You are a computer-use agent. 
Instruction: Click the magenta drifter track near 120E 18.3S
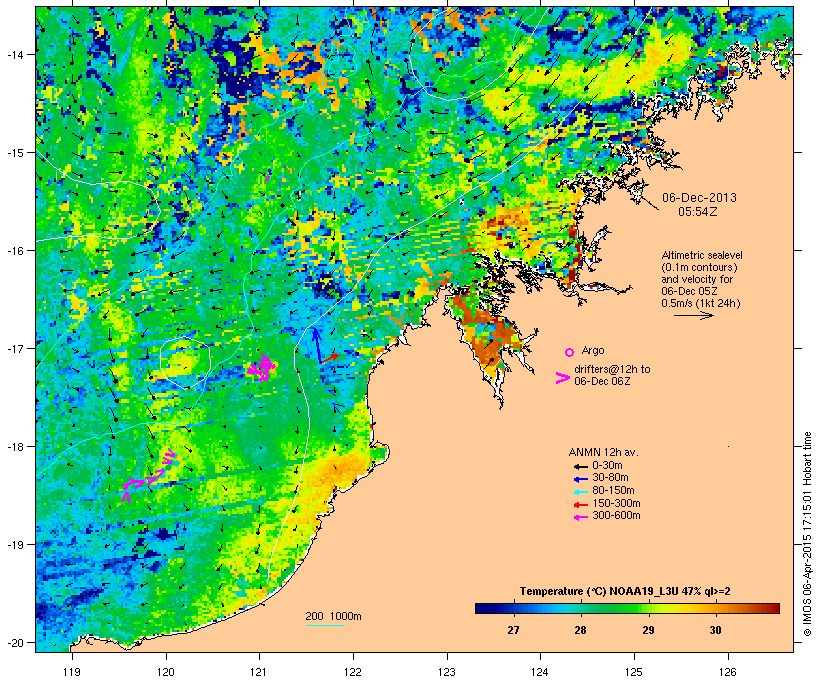coord(149,475)
